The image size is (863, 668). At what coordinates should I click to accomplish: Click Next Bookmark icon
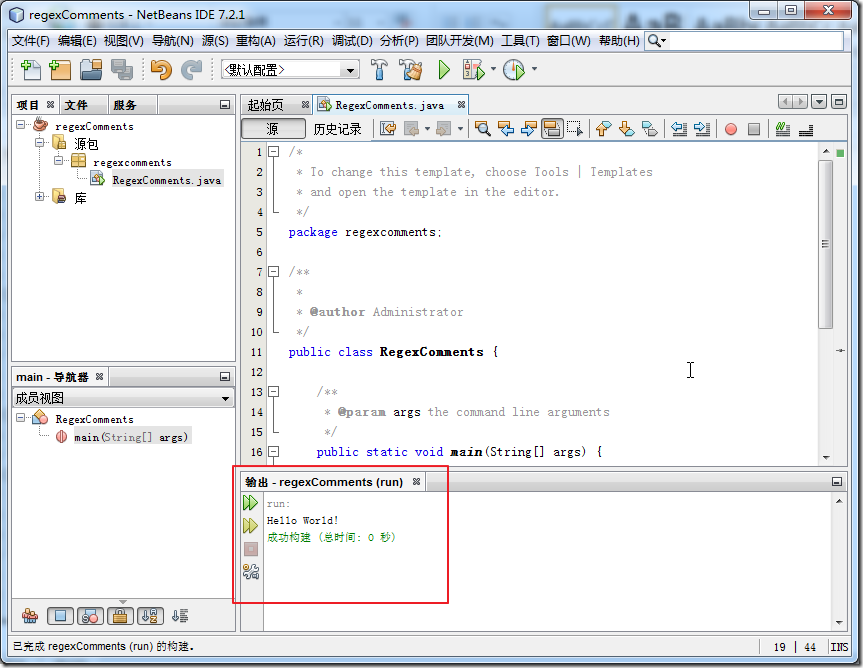626,129
